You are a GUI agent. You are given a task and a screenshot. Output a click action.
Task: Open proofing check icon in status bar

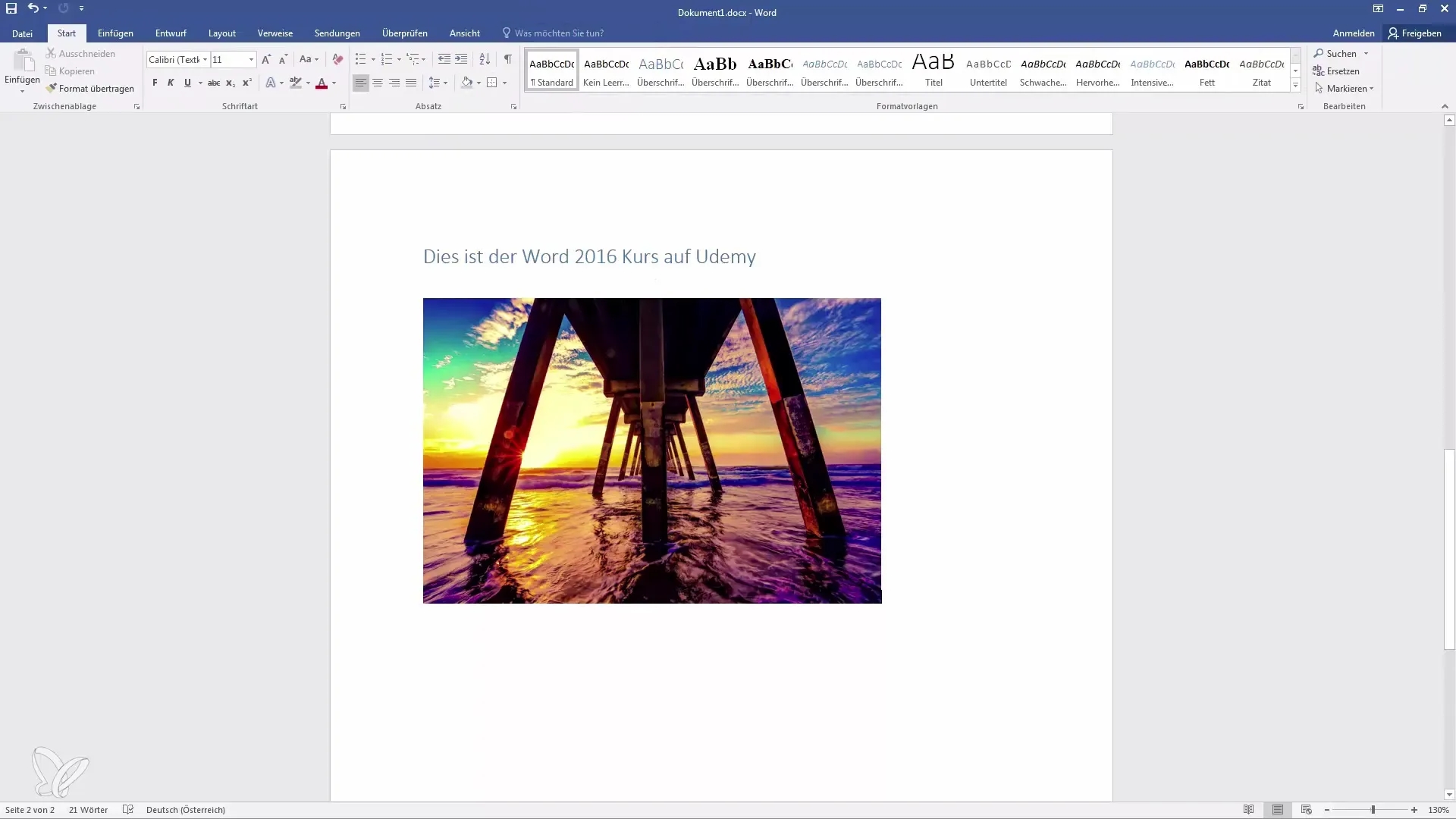128,810
